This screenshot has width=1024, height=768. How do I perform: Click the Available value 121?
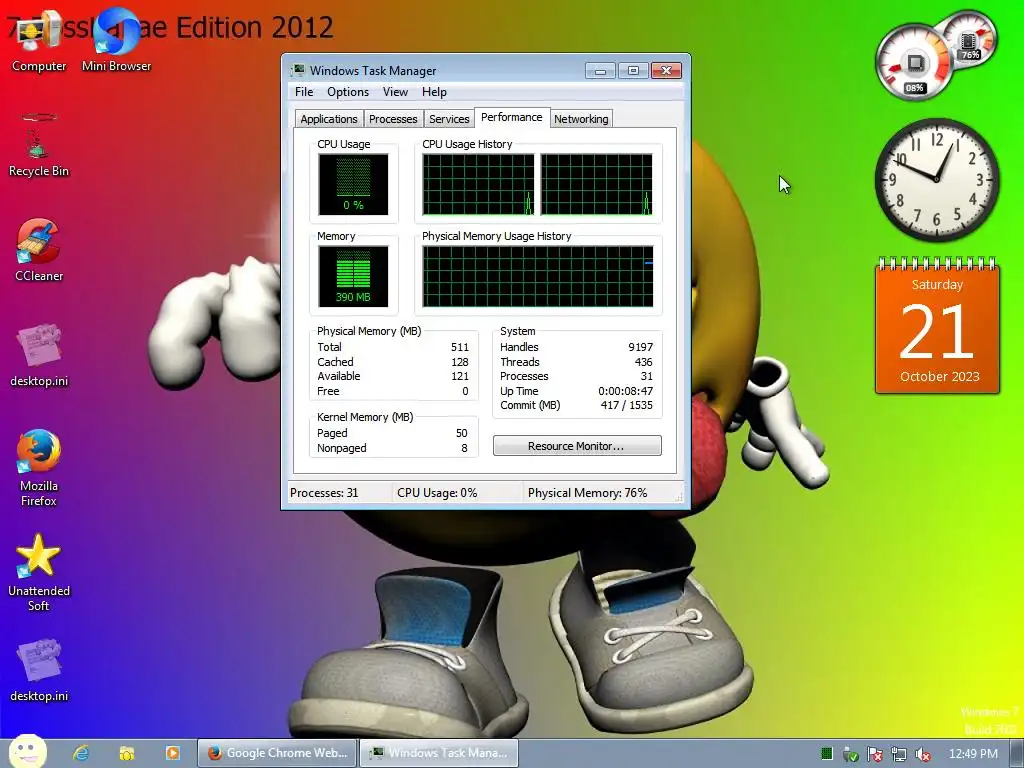460,376
